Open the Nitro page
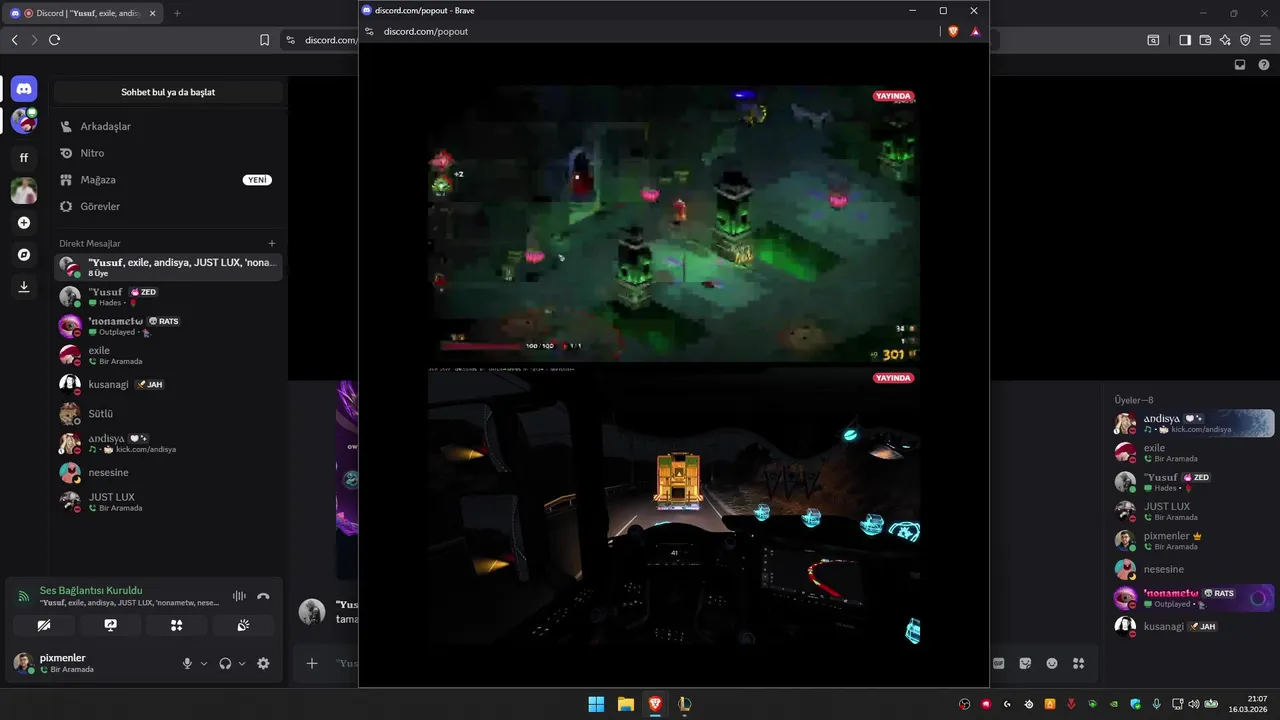The height and width of the screenshot is (720, 1280). (x=168, y=153)
